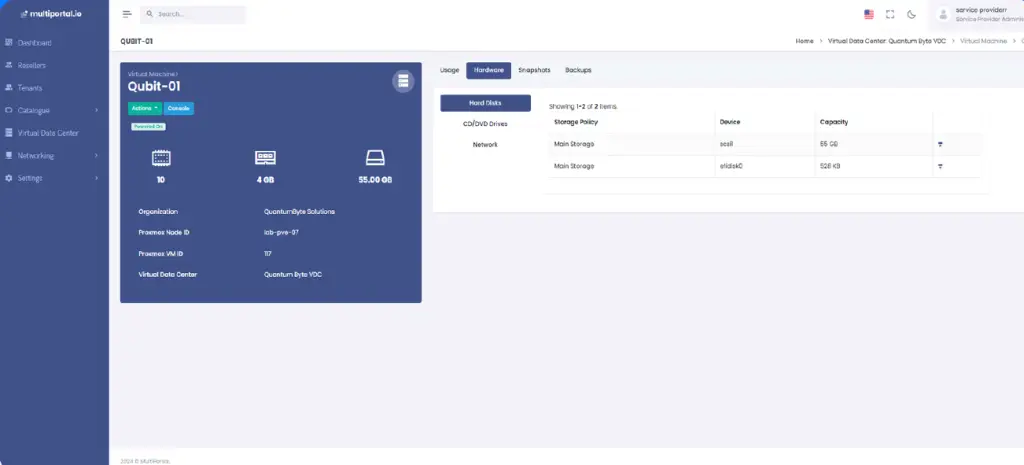Open the US flag language selector
The image size is (1024, 465).
(x=869, y=14)
